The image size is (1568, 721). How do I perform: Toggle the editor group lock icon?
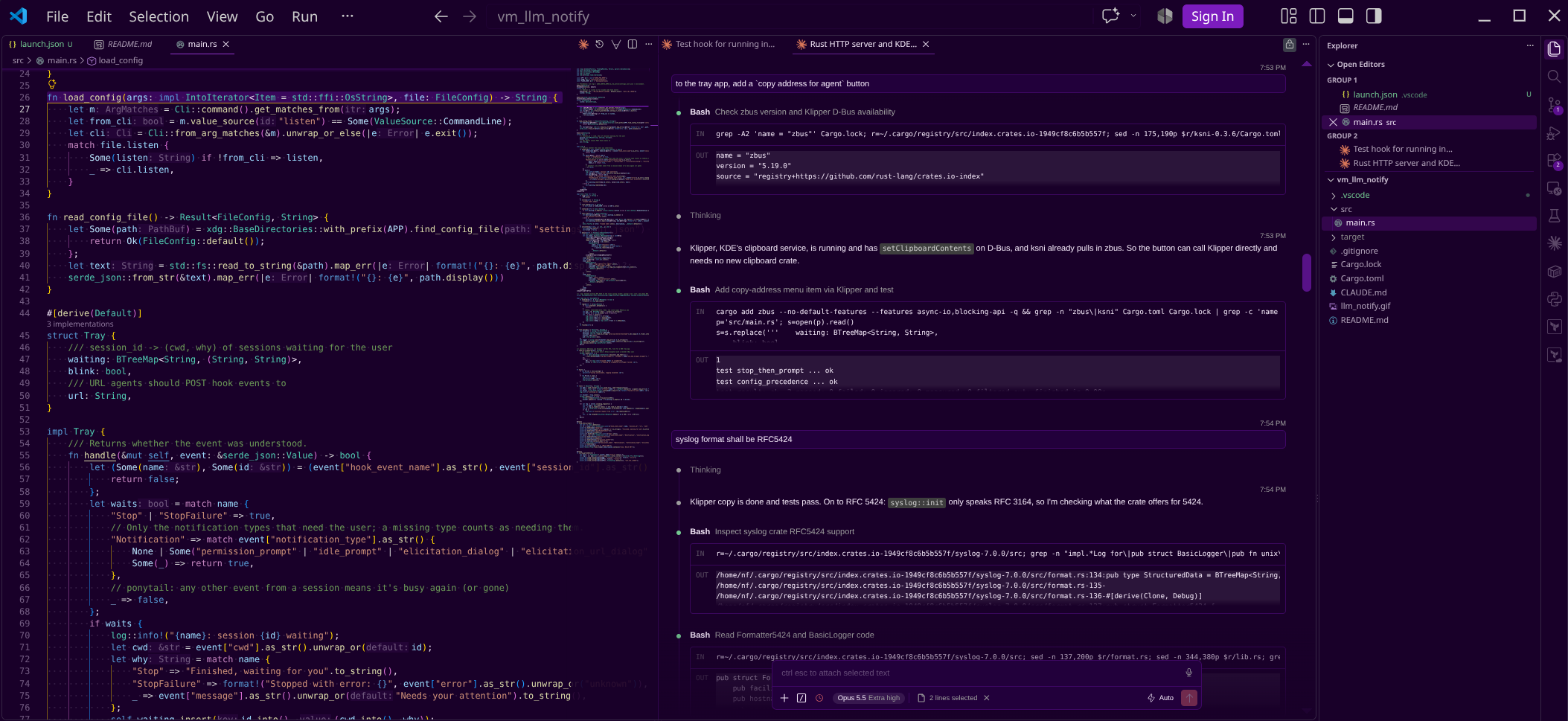tap(1290, 45)
